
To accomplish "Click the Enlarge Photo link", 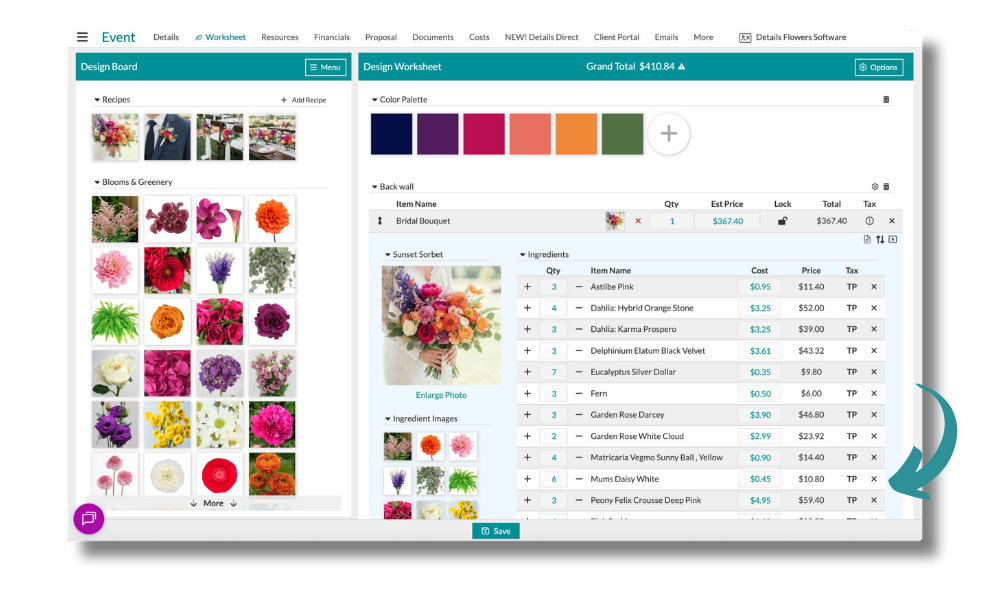I will (441, 395).
